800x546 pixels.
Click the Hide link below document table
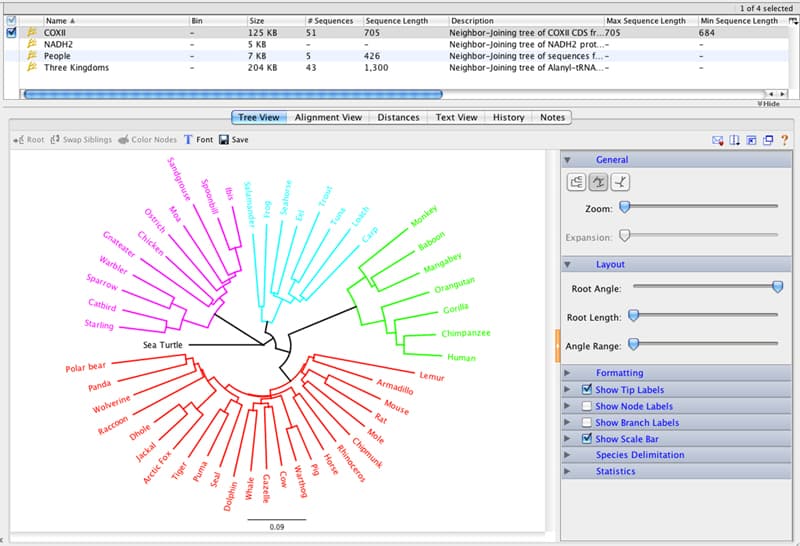click(x=768, y=104)
